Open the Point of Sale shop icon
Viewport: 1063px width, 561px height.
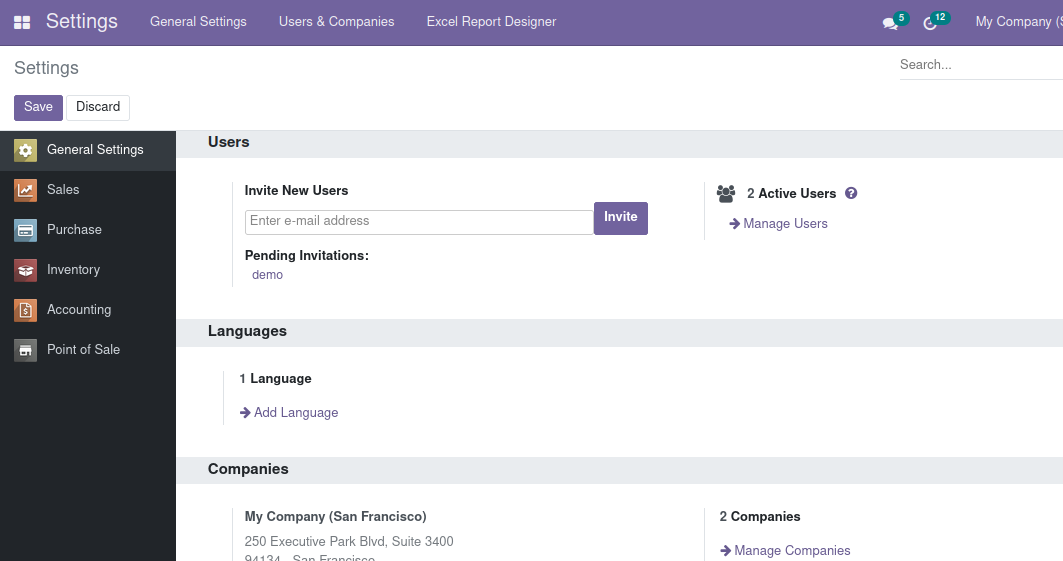tap(26, 350)
